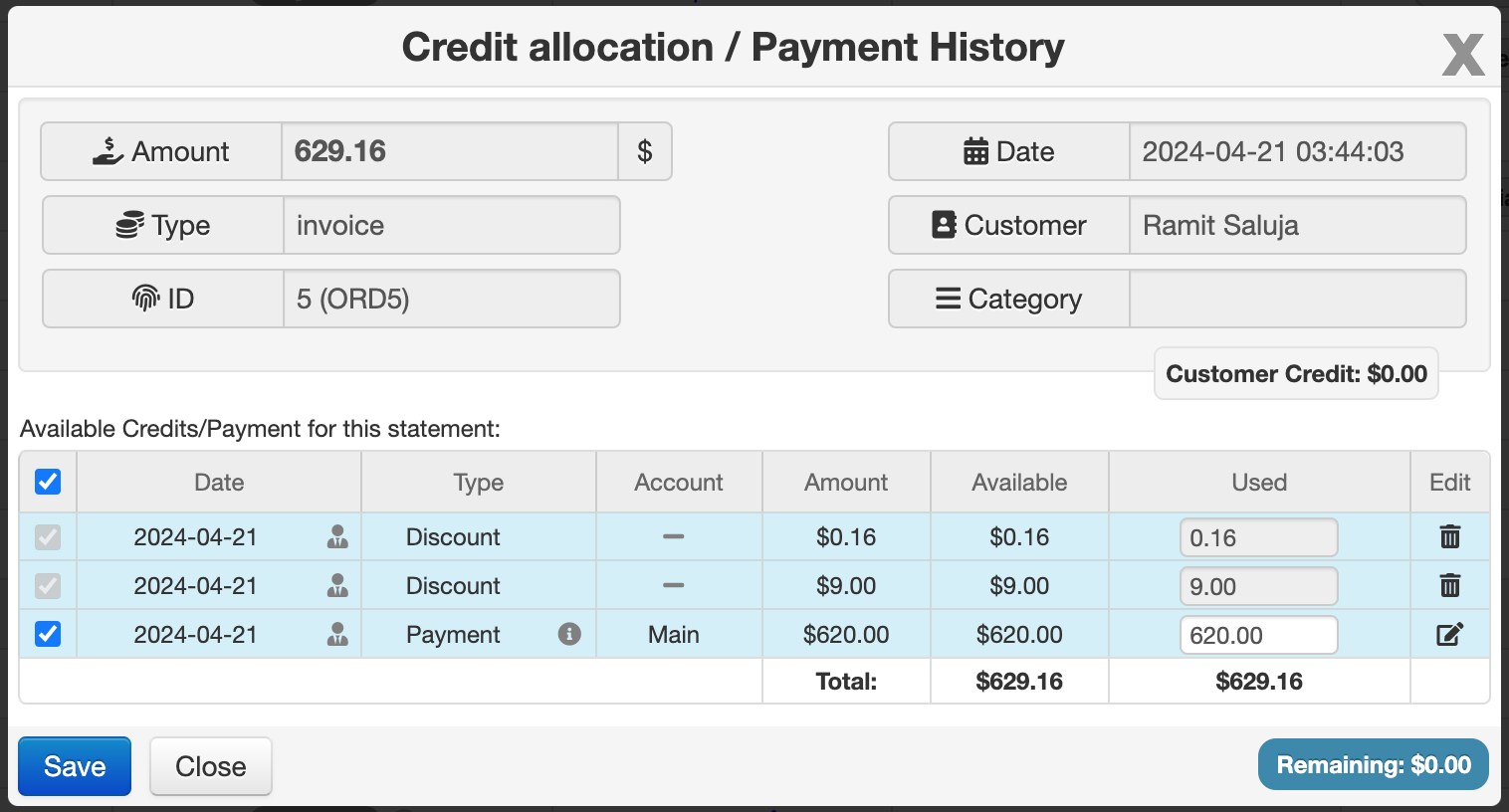
Task: Toggle checkbox of $9.00 Discount row
Action: (48, 586)
